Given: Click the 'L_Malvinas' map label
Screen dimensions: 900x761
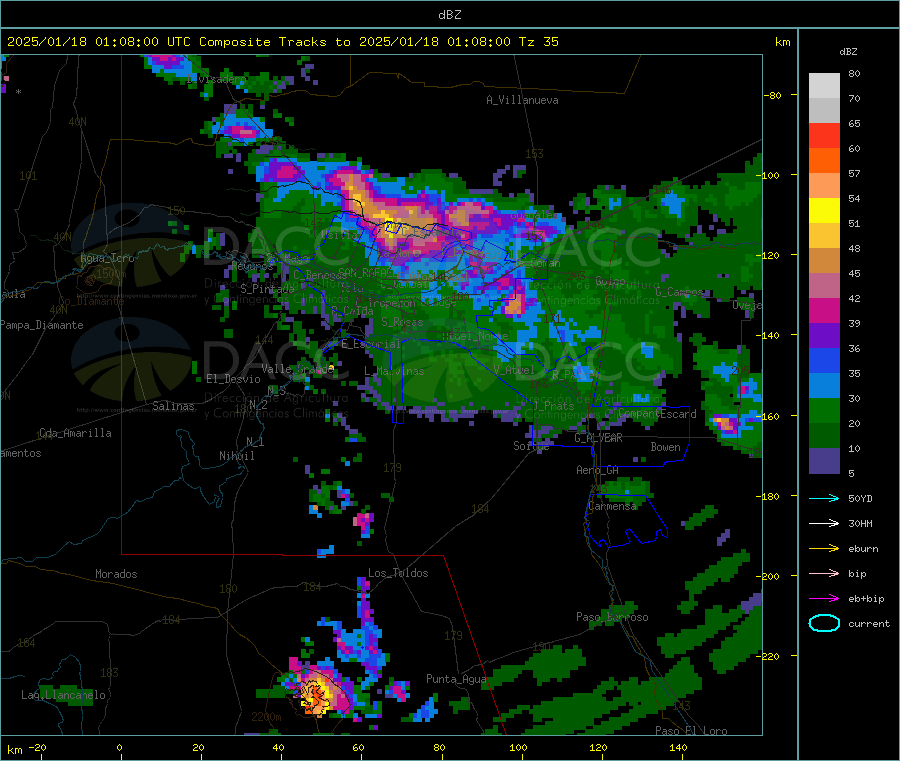Looking at the screenshot, I should (394, 371).
